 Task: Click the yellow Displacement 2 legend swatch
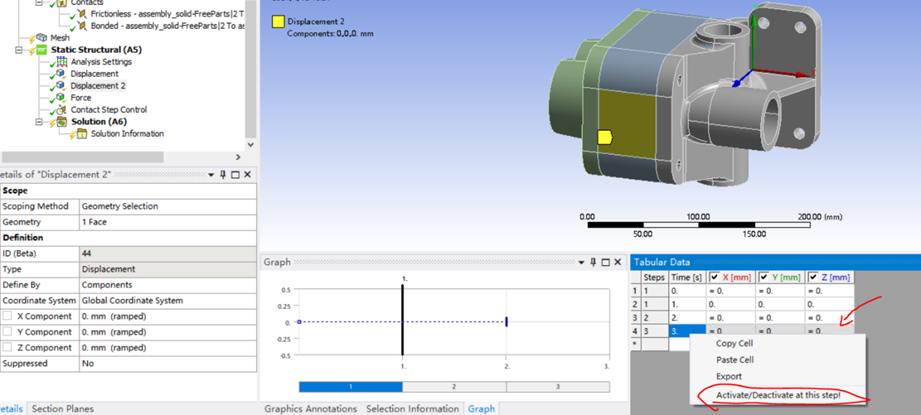coord(277,22)
